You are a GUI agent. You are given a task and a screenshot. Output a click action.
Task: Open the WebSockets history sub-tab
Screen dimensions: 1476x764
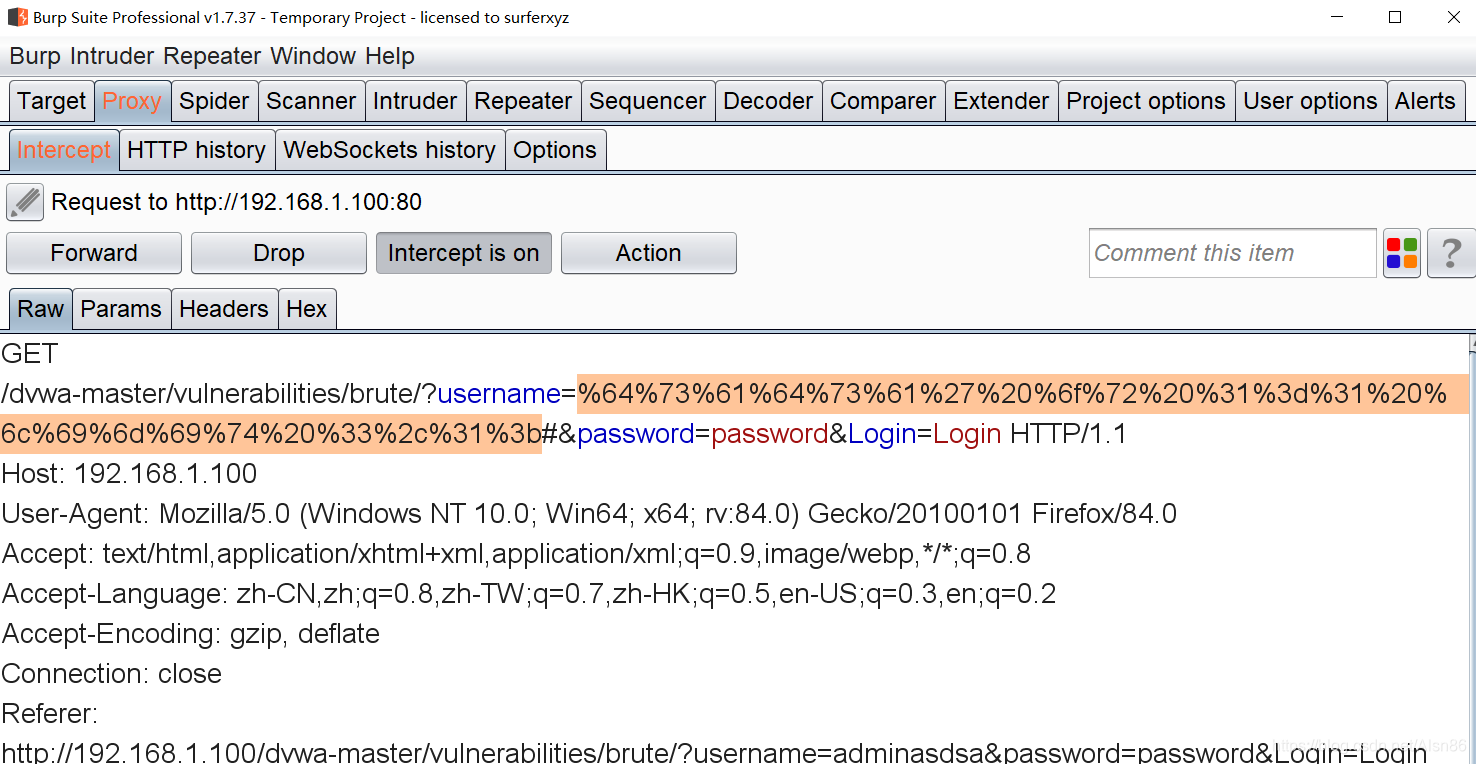point(390,150)
